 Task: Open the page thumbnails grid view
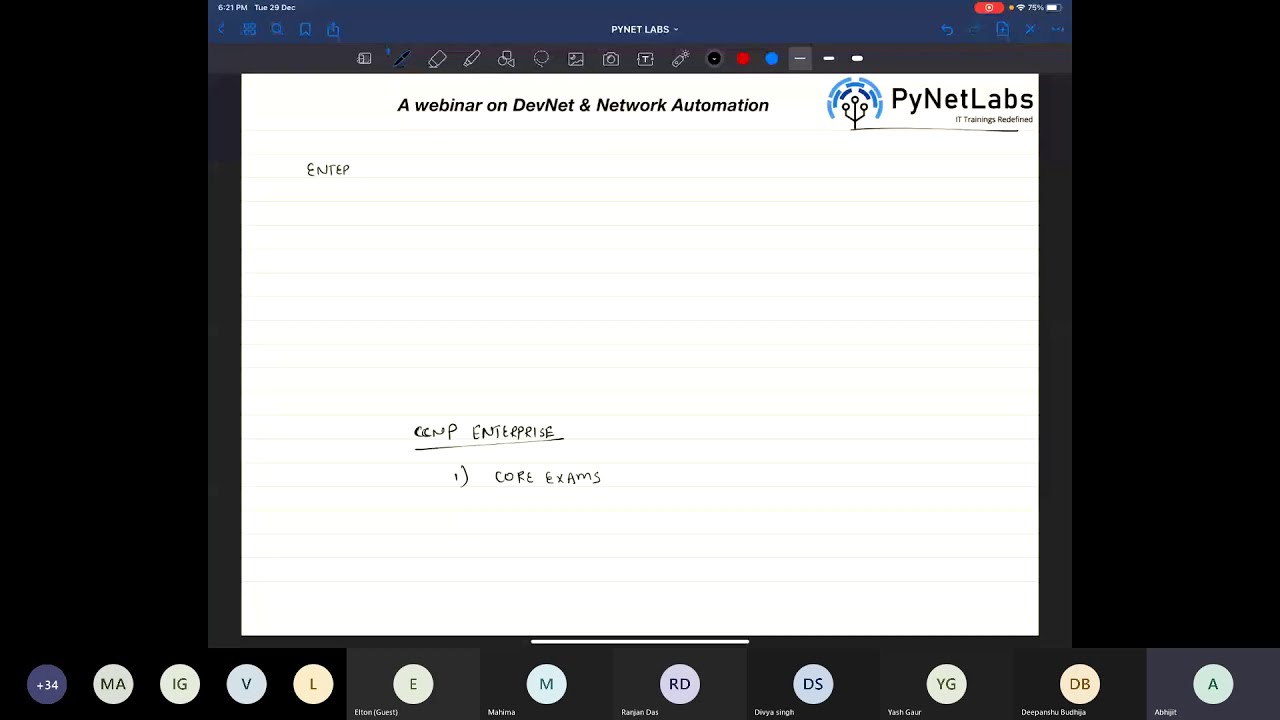tap(250, 30)
